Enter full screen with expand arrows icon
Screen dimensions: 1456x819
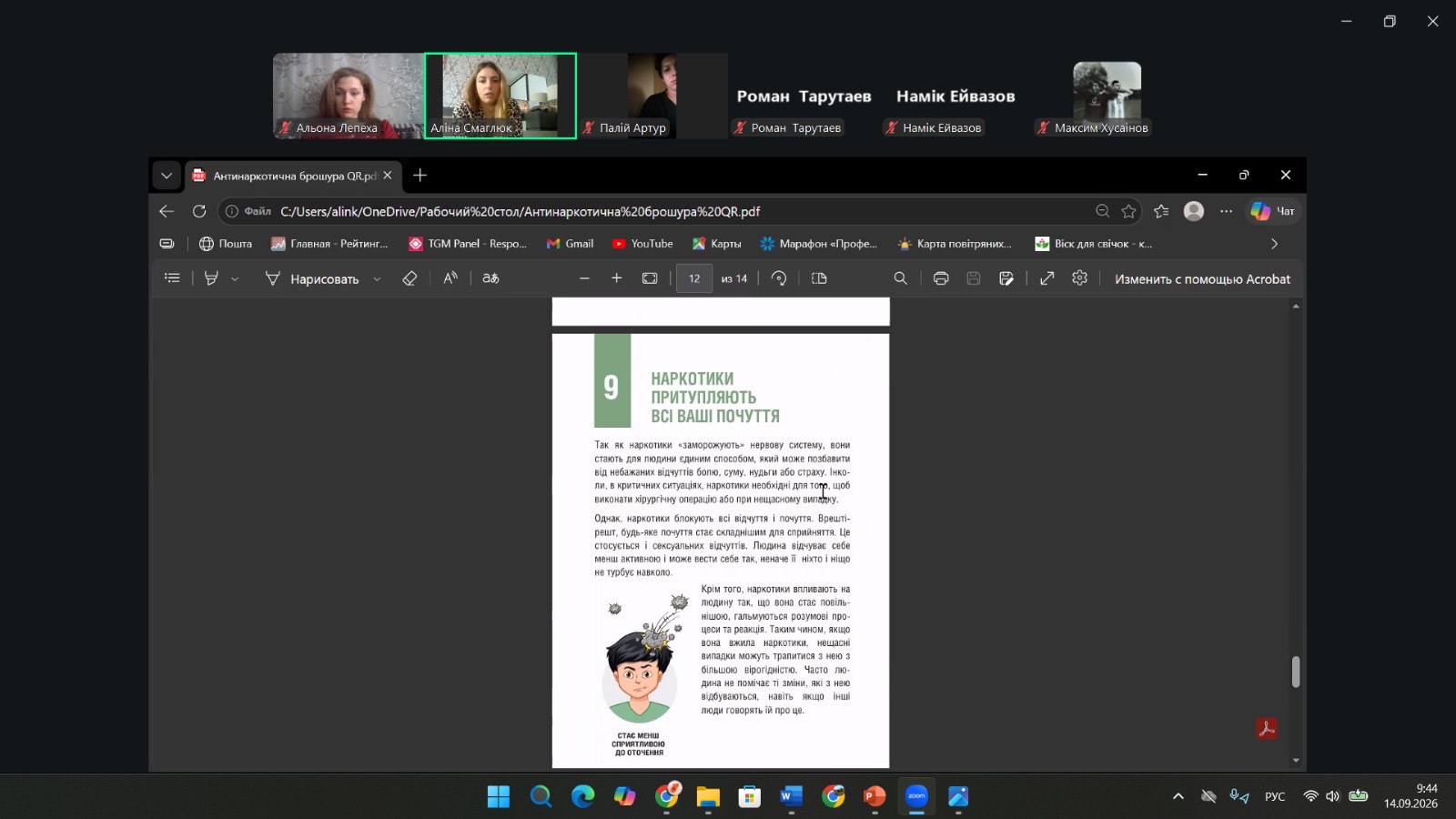(x=1047, y=278)
